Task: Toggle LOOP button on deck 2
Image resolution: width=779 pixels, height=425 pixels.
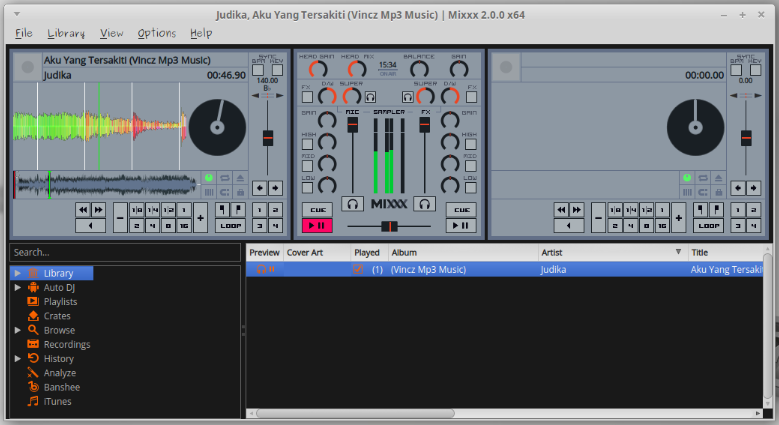Action: (x=709, y=226)
